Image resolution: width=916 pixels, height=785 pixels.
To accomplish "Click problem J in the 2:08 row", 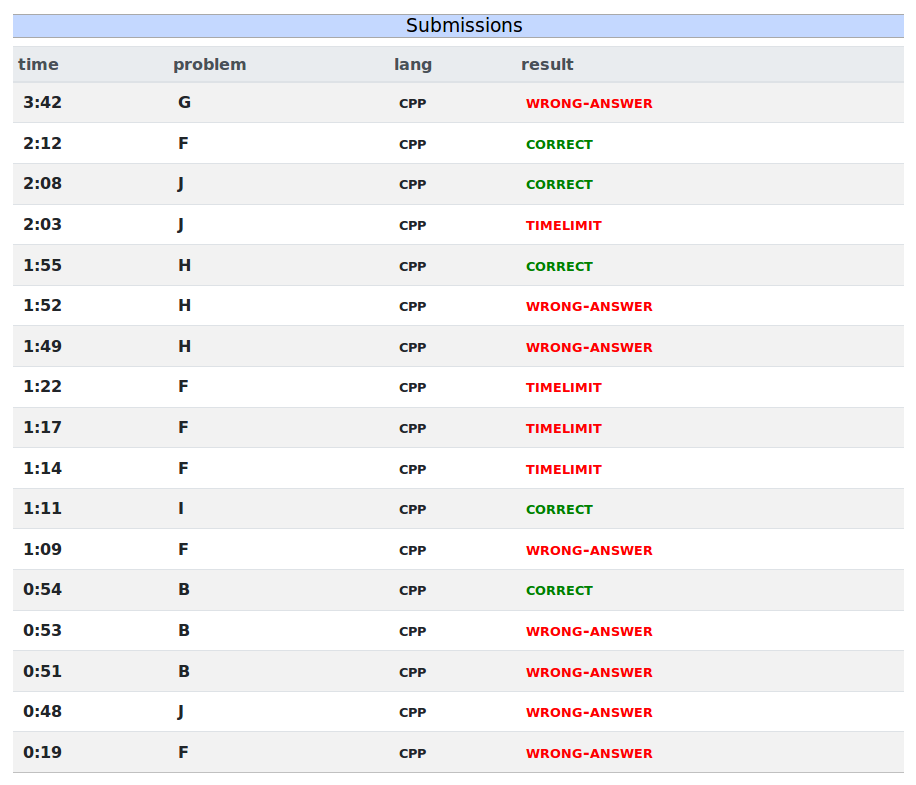I will pyautogui.click(x=181, y=184).
